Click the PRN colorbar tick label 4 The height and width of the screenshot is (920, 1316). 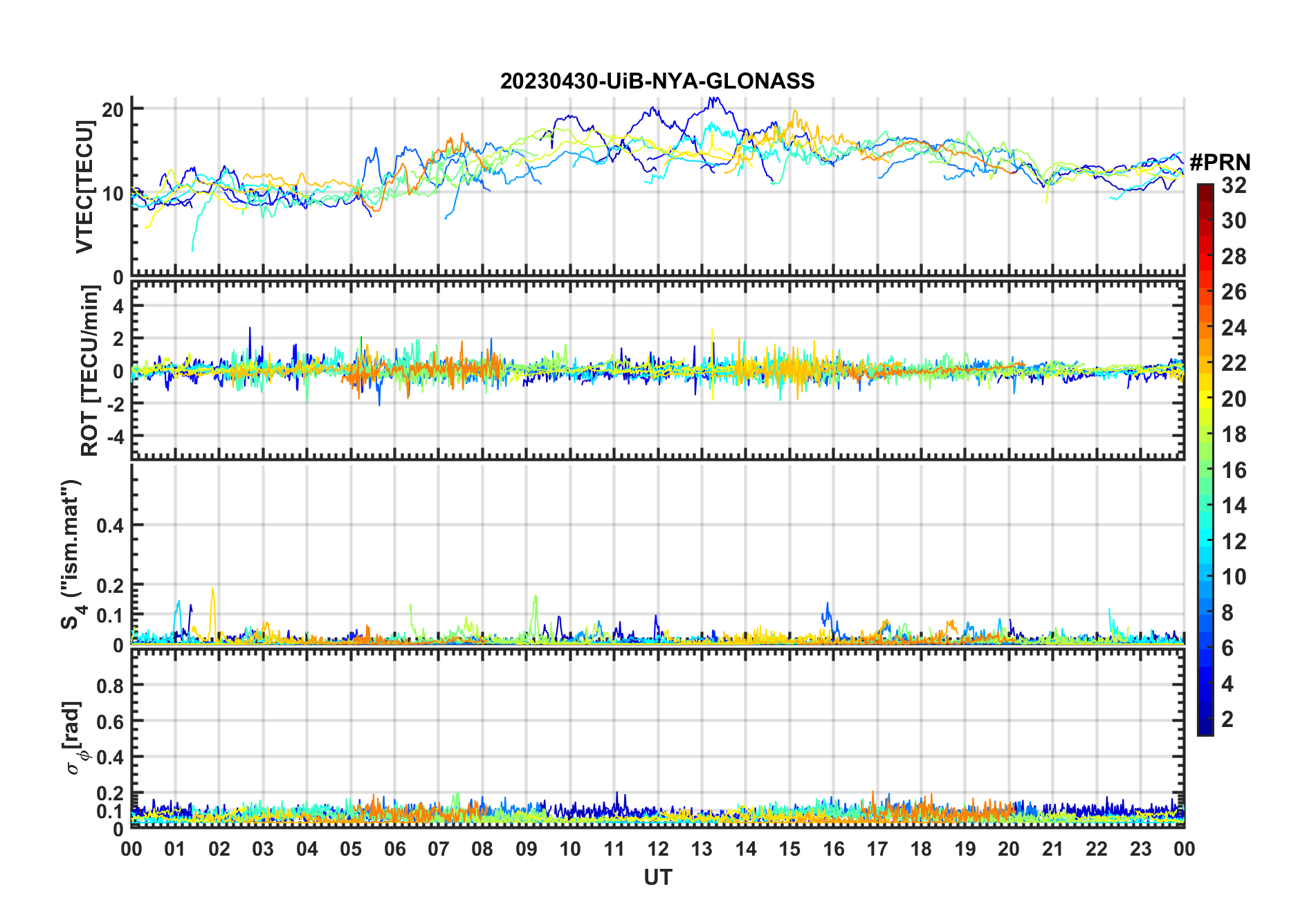1227,684
